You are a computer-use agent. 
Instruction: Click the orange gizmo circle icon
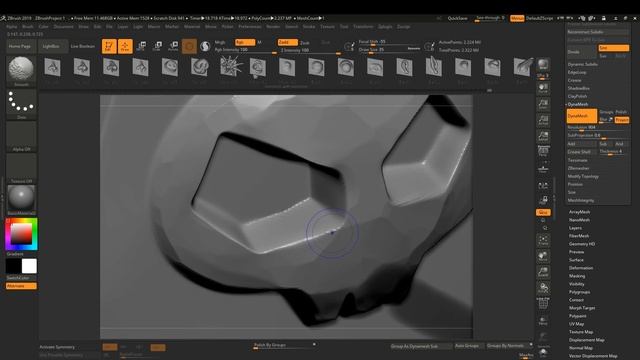coord(189,46)
